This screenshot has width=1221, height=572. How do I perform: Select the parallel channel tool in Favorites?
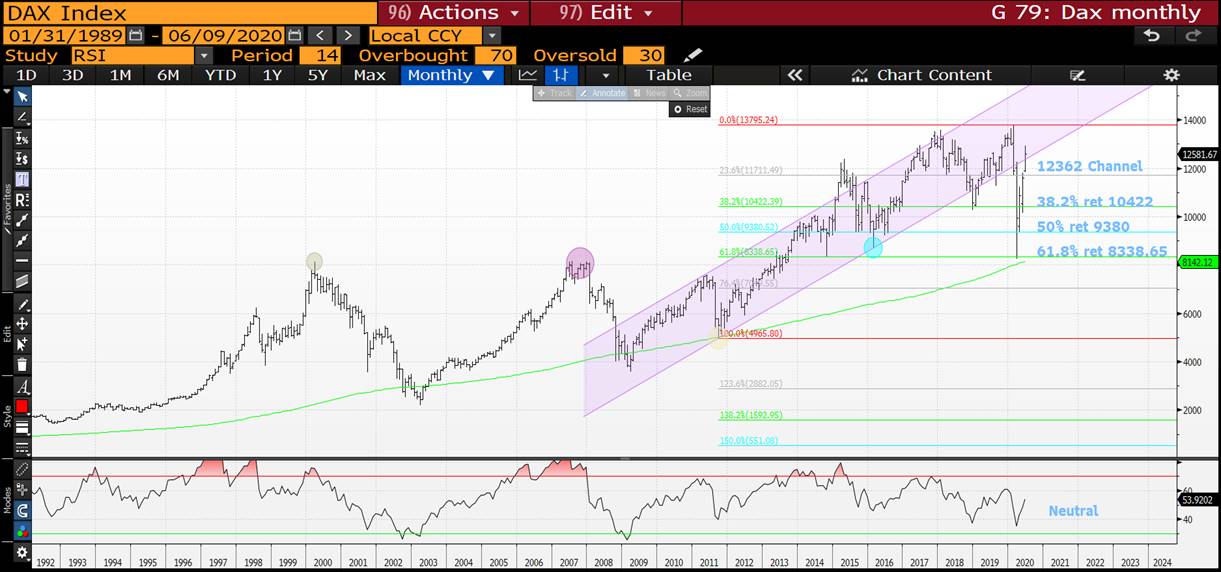tap(22, 281)
